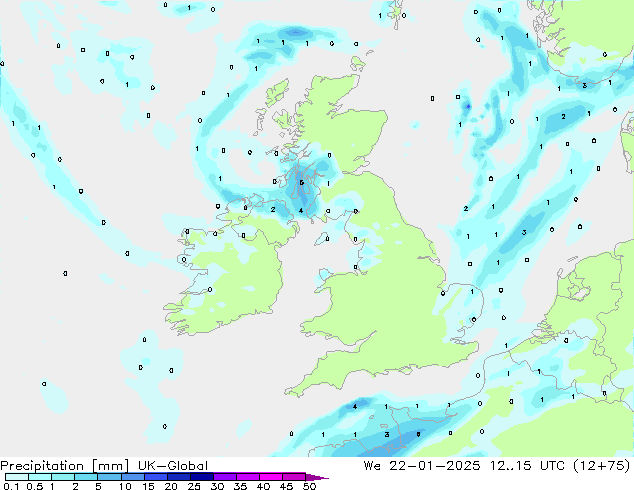Screen dimensions: 634x490
Task: Click the '35' legend scale label
Action: 240,486
